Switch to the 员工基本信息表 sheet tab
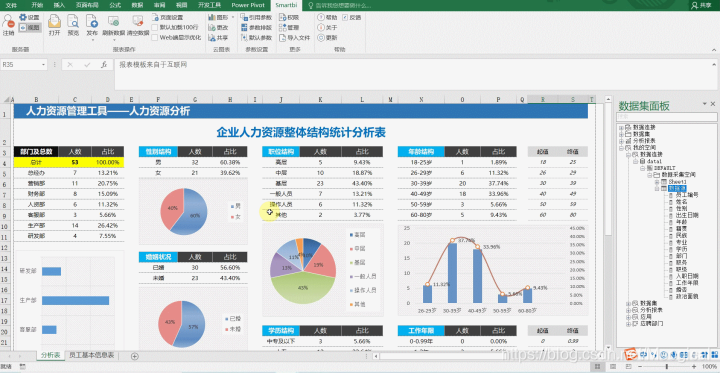 (x=91, y=356)
